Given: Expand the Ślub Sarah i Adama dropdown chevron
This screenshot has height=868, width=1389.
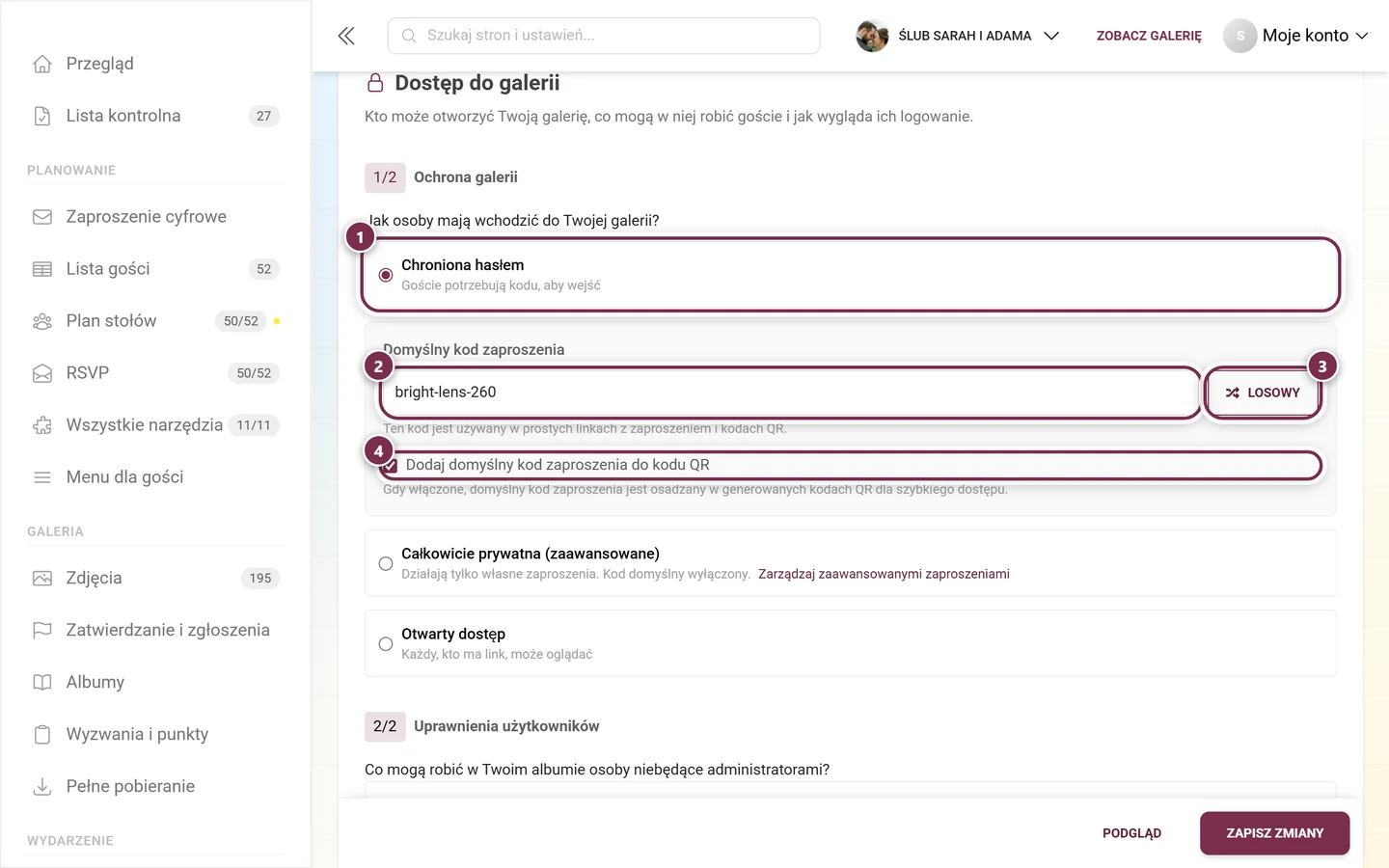Looking at the screenshot, I should point(1051,36).
